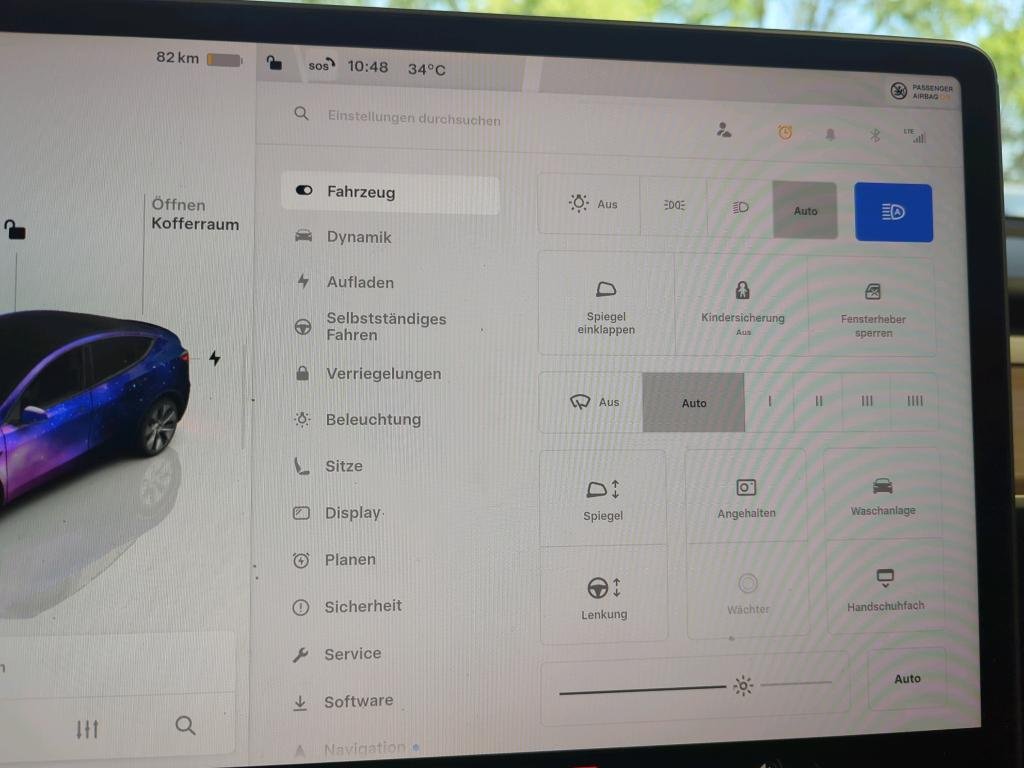Open Lenkung steering wheel adjustment
The image size is (1024, 768).
click(604, 596)
